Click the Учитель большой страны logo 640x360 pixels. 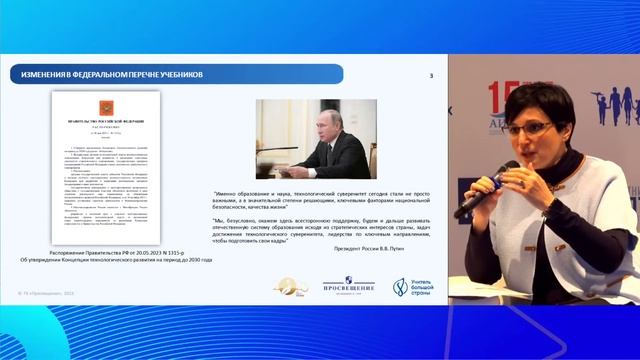413,287
